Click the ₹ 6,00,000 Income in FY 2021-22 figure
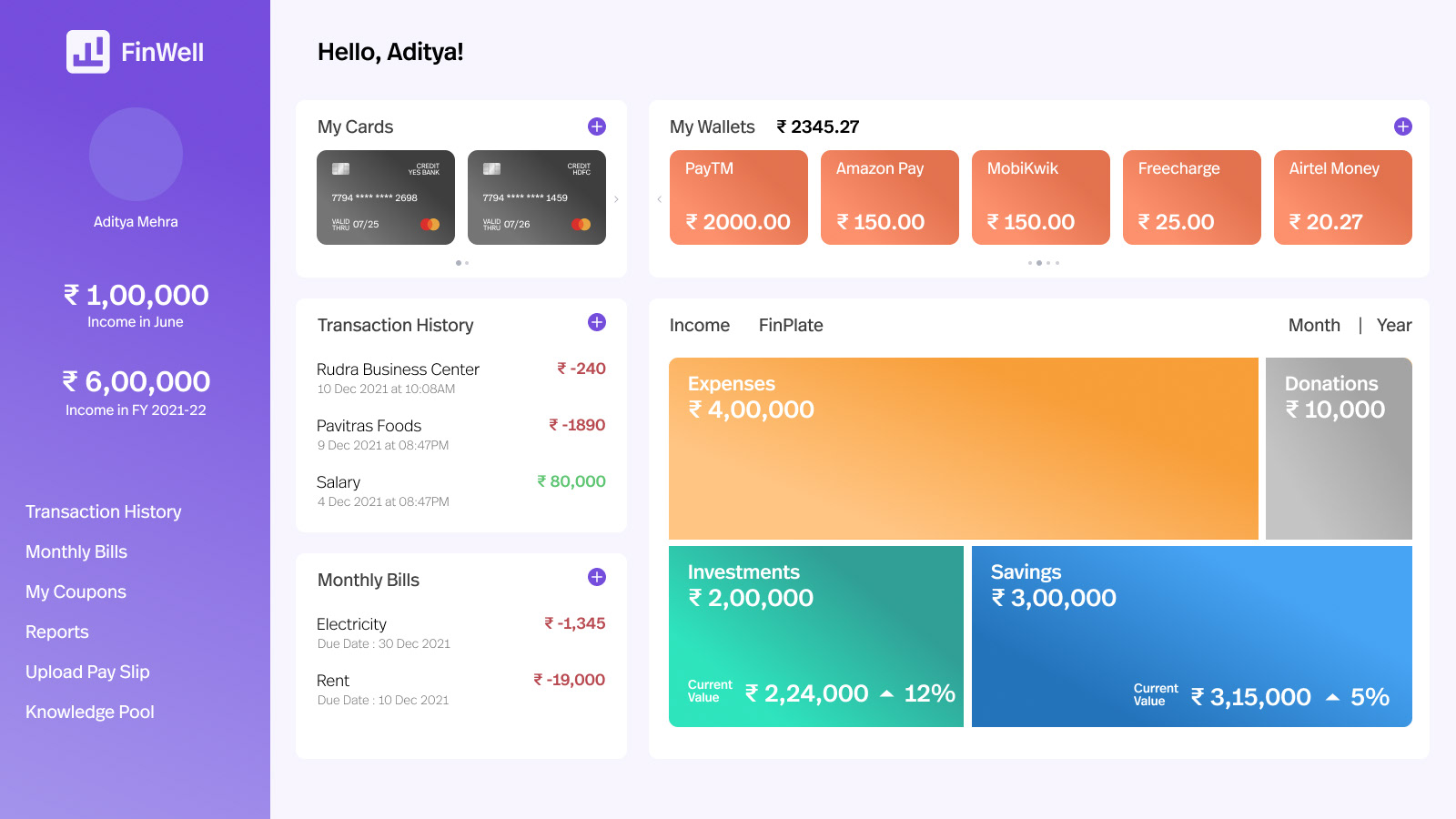1456x819 pixels. click(x=136, y=381)
